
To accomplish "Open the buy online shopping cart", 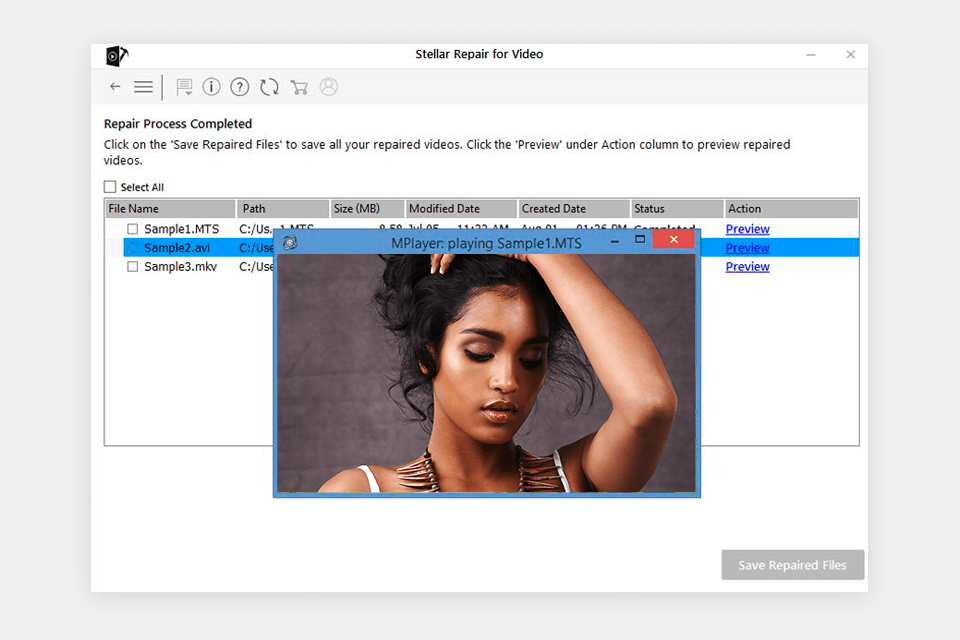I will (x=299, y=87).
